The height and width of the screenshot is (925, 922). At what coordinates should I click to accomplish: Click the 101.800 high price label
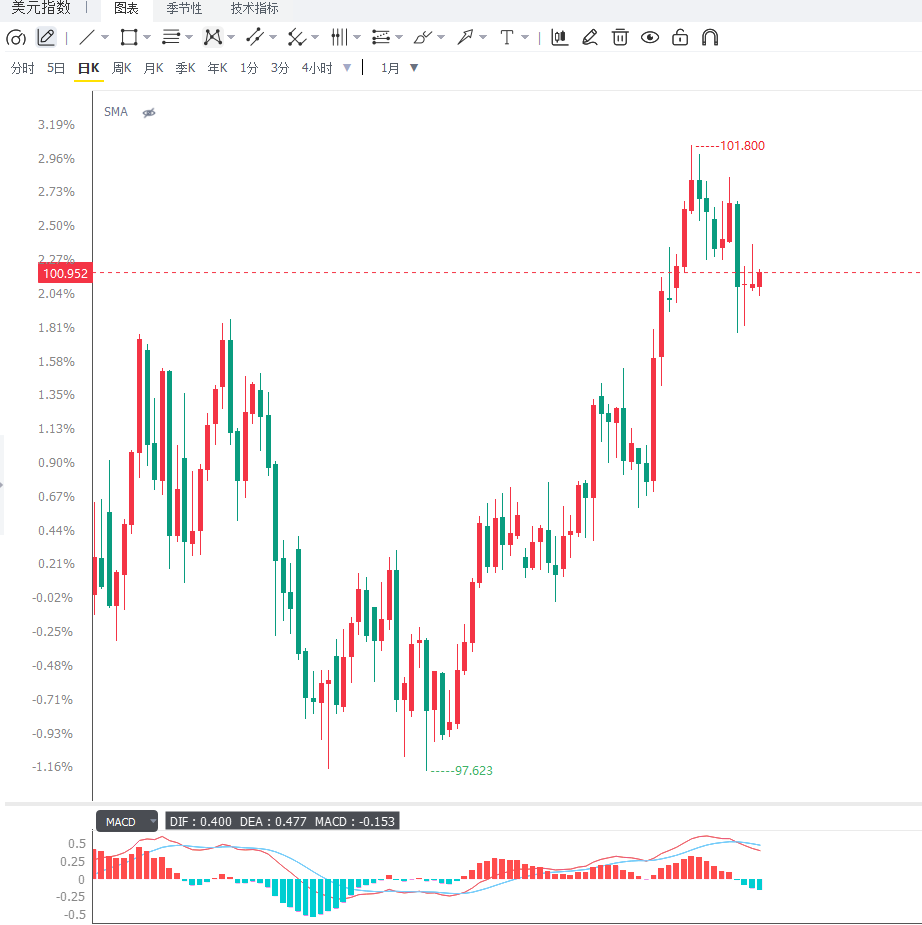tap(742, 146)
